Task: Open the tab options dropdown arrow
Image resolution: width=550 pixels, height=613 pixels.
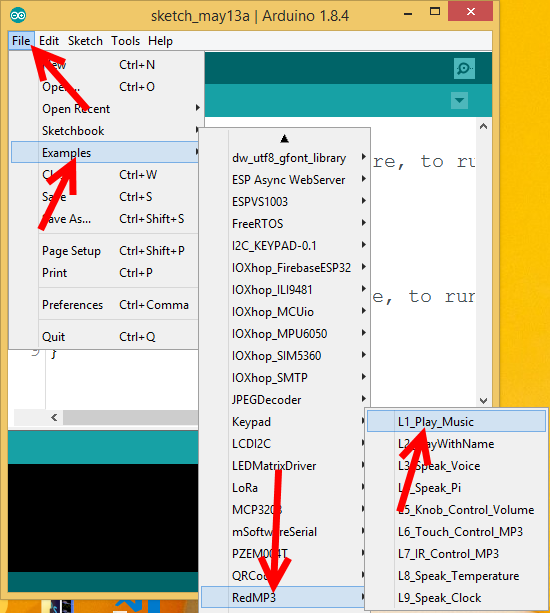Action: pyautogui.click(x=459, y=100)
